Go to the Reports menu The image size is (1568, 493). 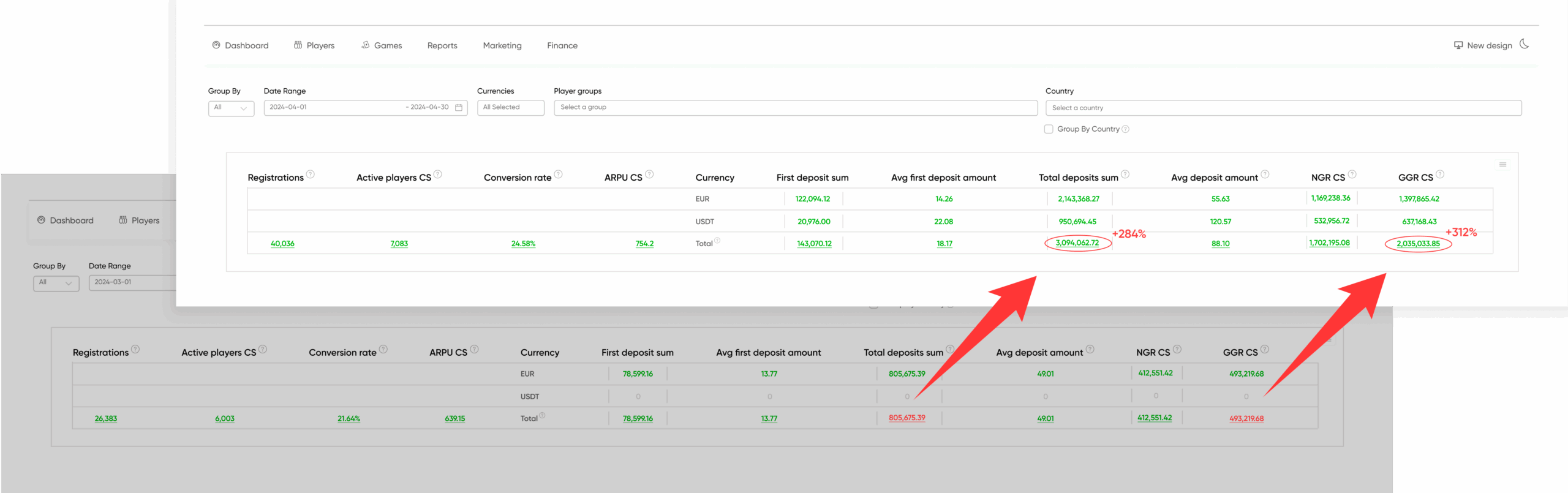[x=442, y=45]
